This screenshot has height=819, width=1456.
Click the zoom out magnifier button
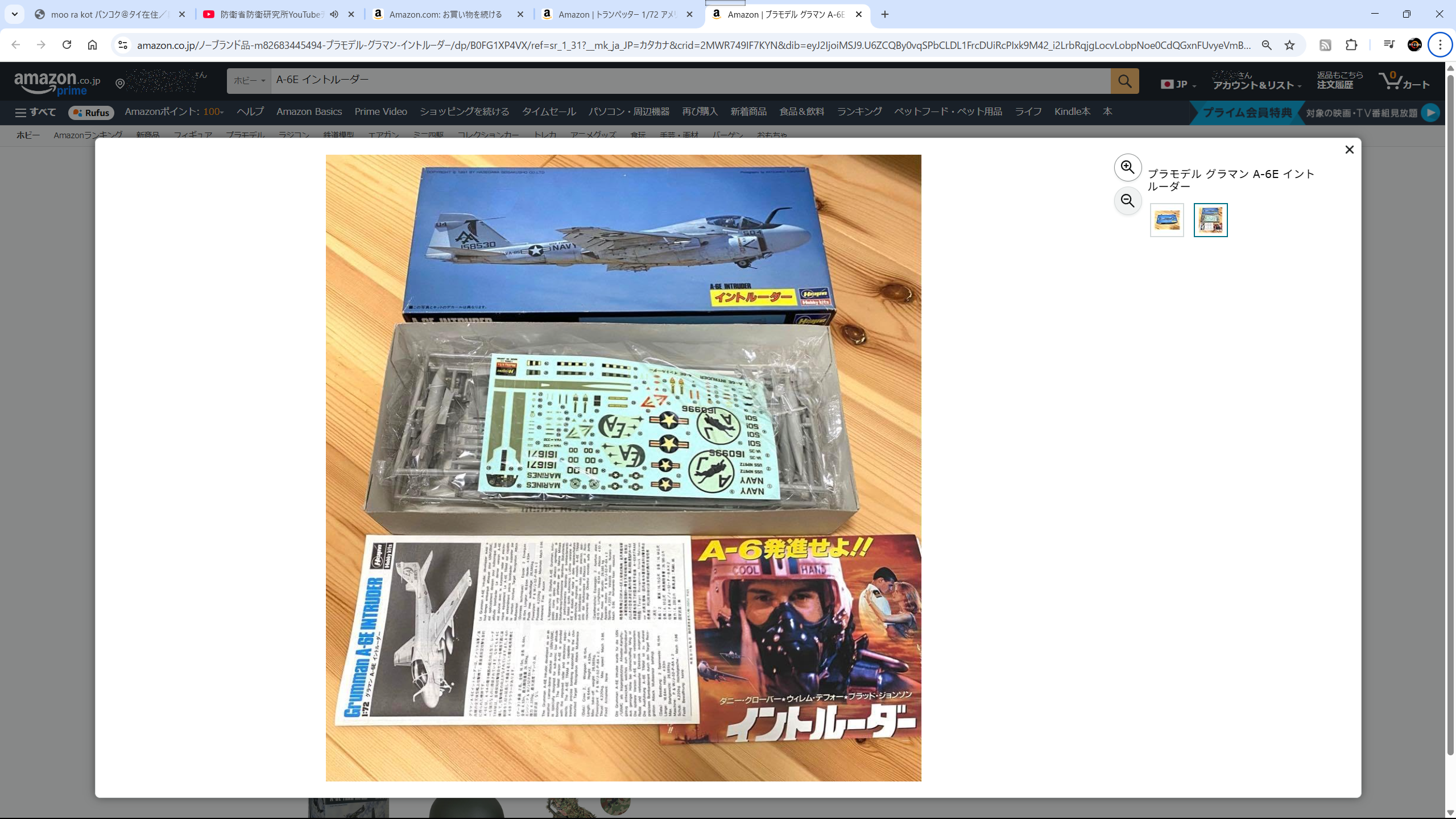coord(1127,201)
